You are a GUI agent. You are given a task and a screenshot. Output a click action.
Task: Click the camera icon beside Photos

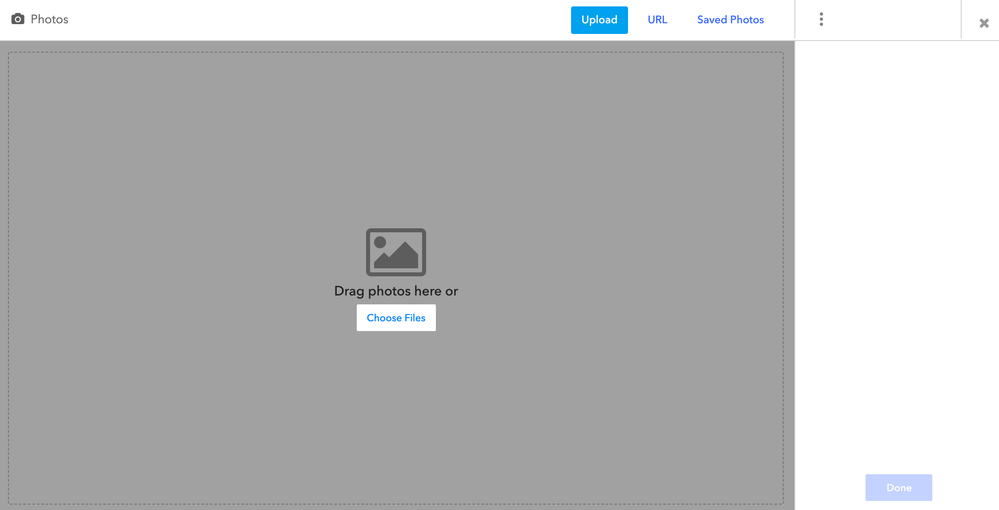pos(18,19)
